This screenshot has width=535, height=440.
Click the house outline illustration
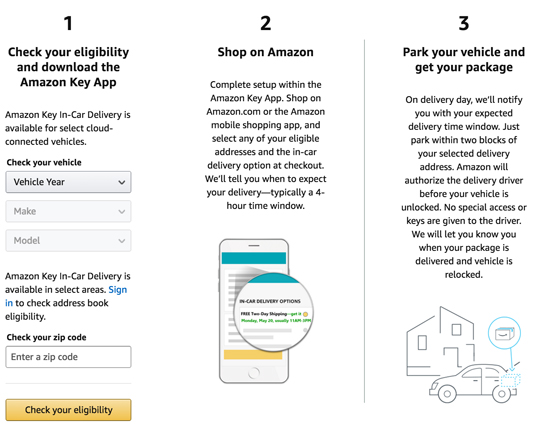(440, 341)
